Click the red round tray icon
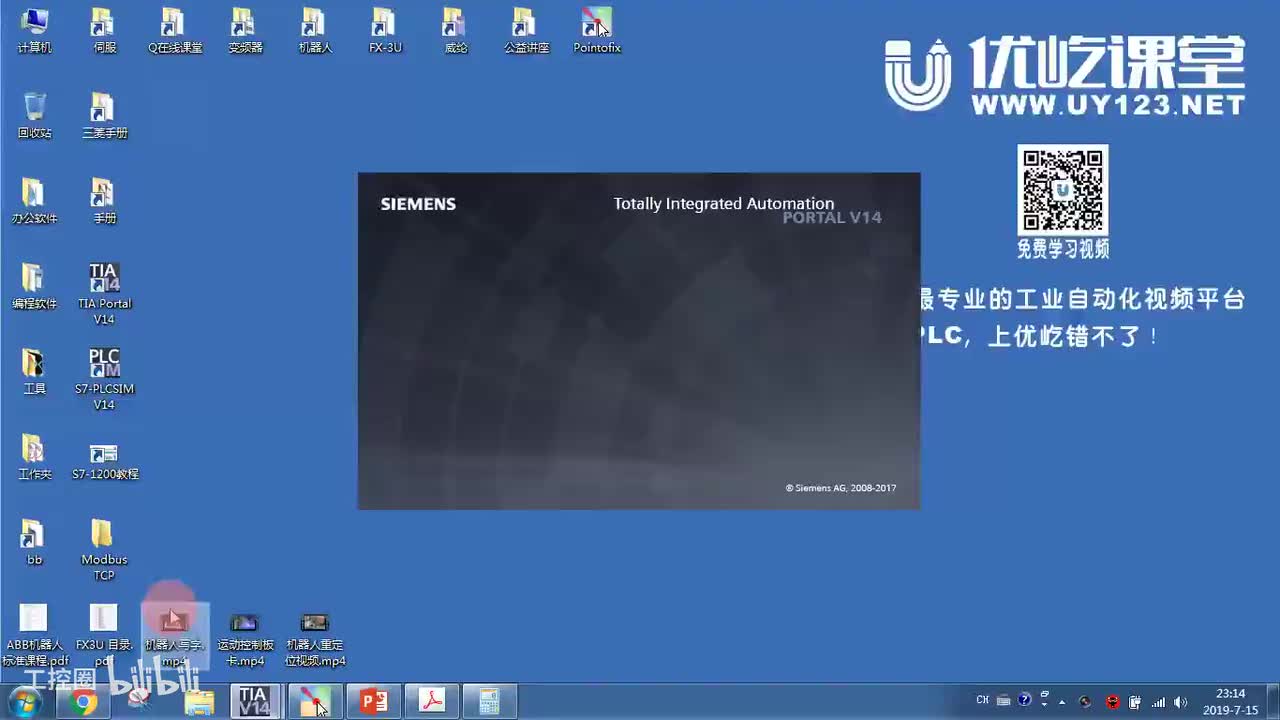The image size is (1280, 720). click(1112, 702)
